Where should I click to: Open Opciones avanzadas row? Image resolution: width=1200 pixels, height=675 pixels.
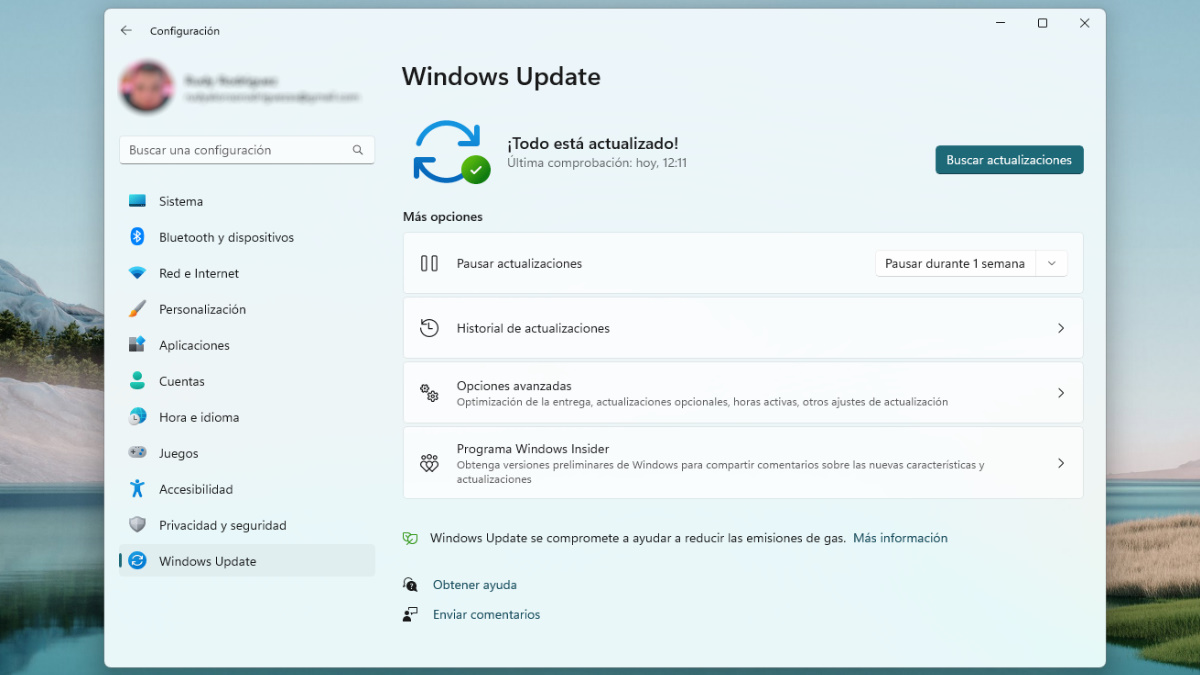pos(743,393)
